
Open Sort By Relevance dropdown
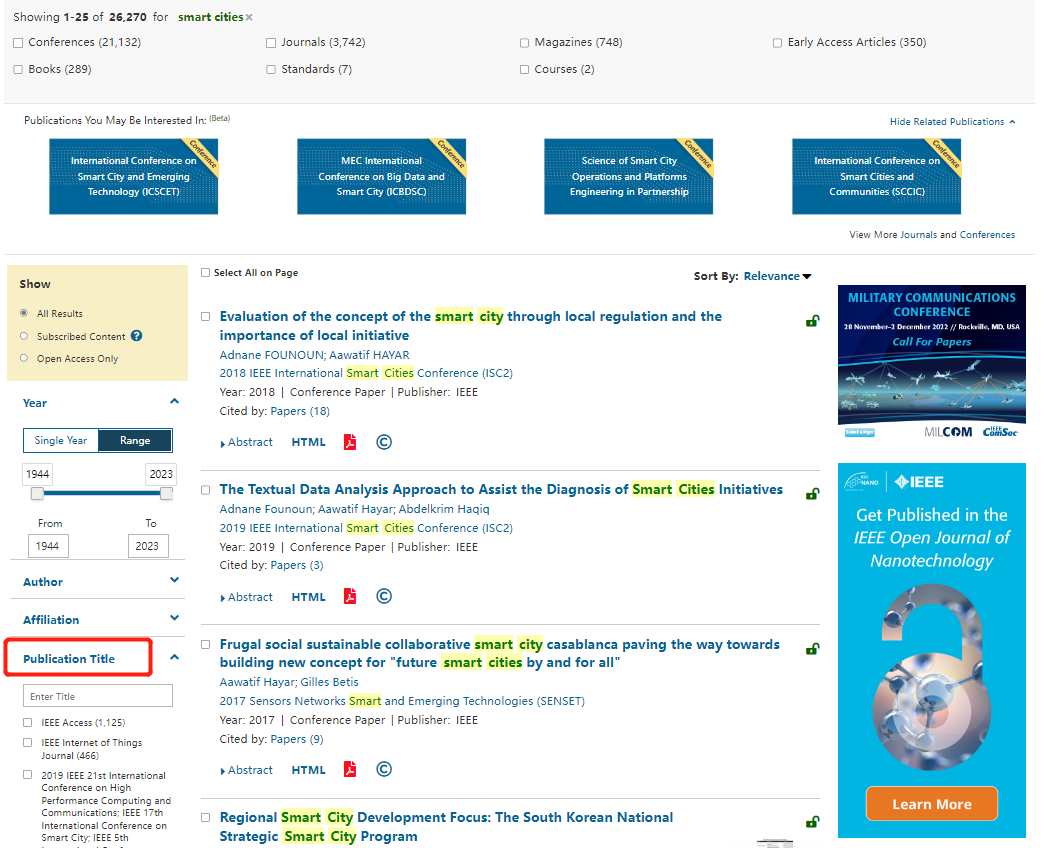778,276
